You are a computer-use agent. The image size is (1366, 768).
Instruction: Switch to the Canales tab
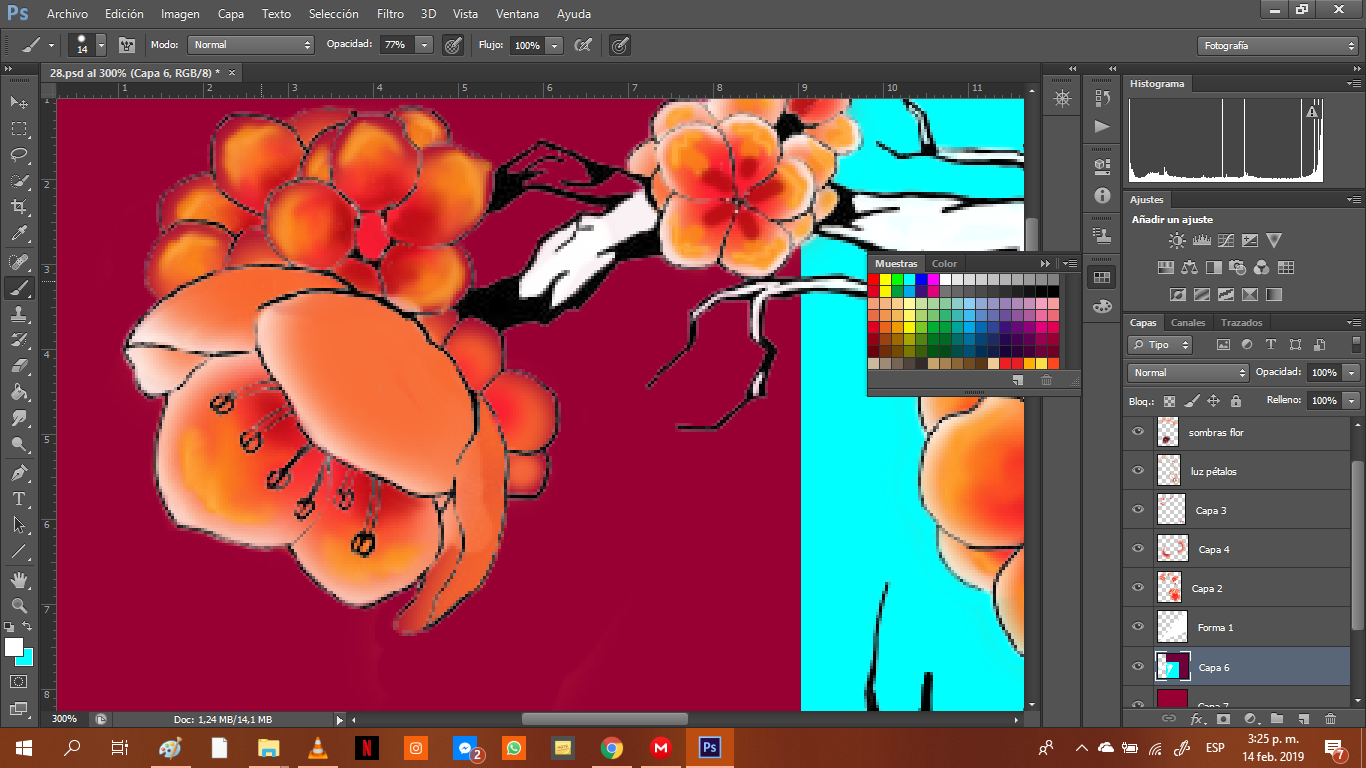pyautogui.click(x=1188, y=323)
